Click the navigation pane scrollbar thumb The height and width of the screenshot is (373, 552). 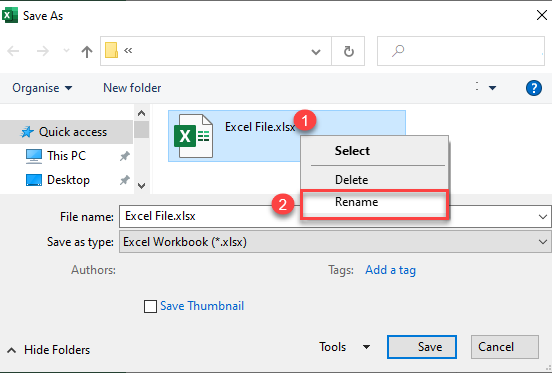142,129
